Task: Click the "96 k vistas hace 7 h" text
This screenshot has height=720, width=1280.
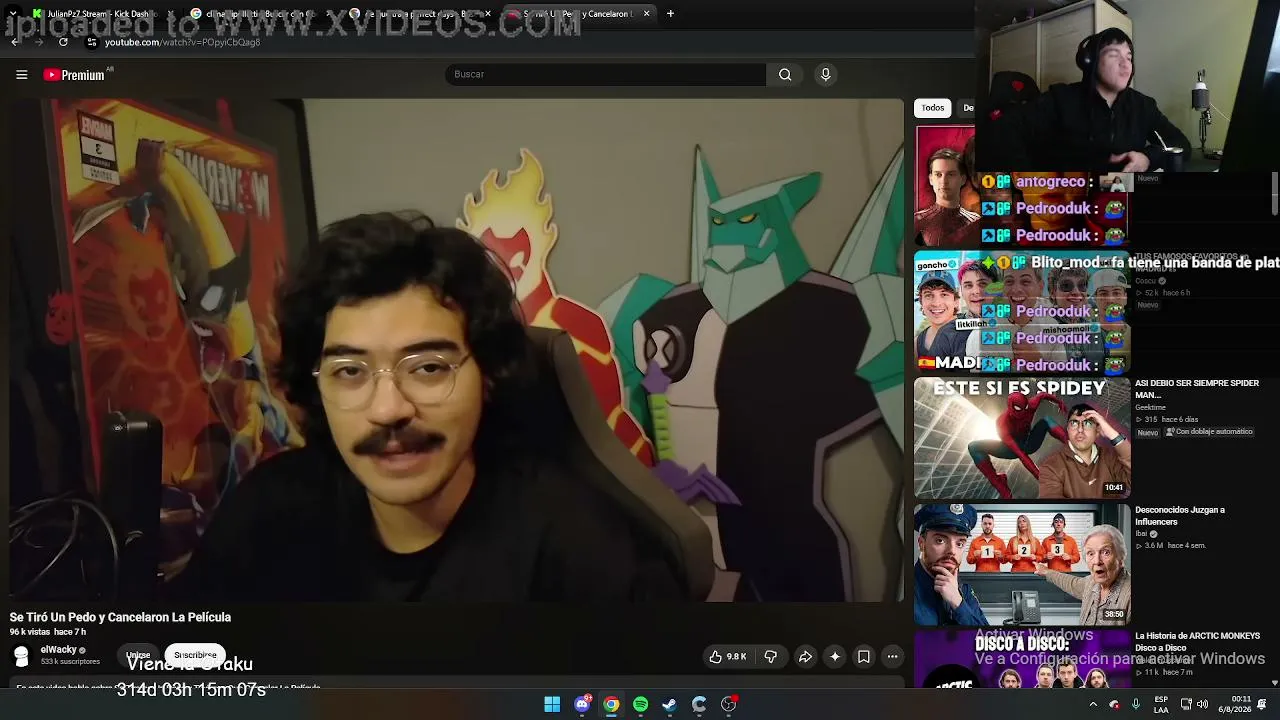Action: click(48, 633)
